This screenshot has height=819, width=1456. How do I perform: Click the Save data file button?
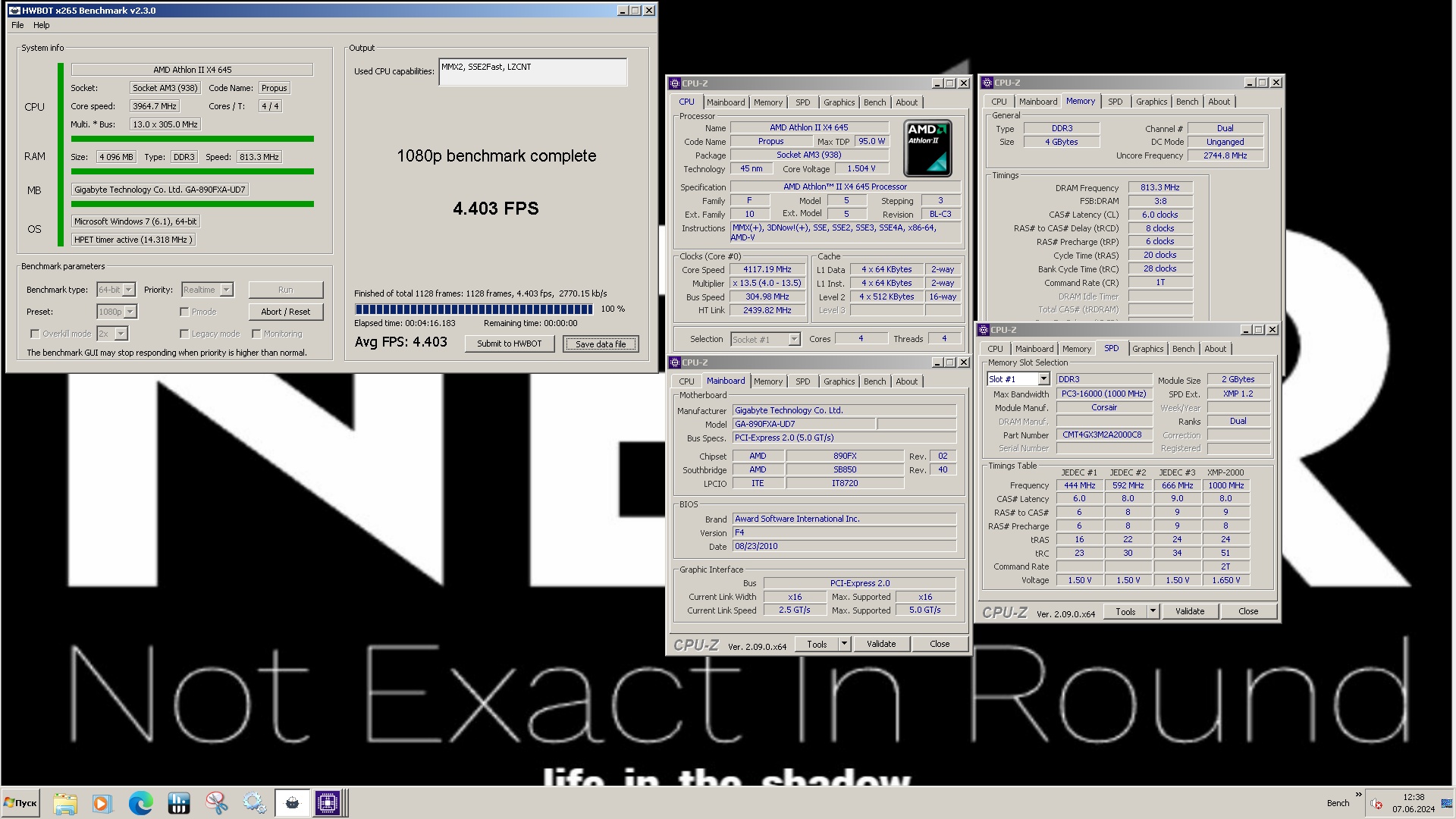coord(601,344)
